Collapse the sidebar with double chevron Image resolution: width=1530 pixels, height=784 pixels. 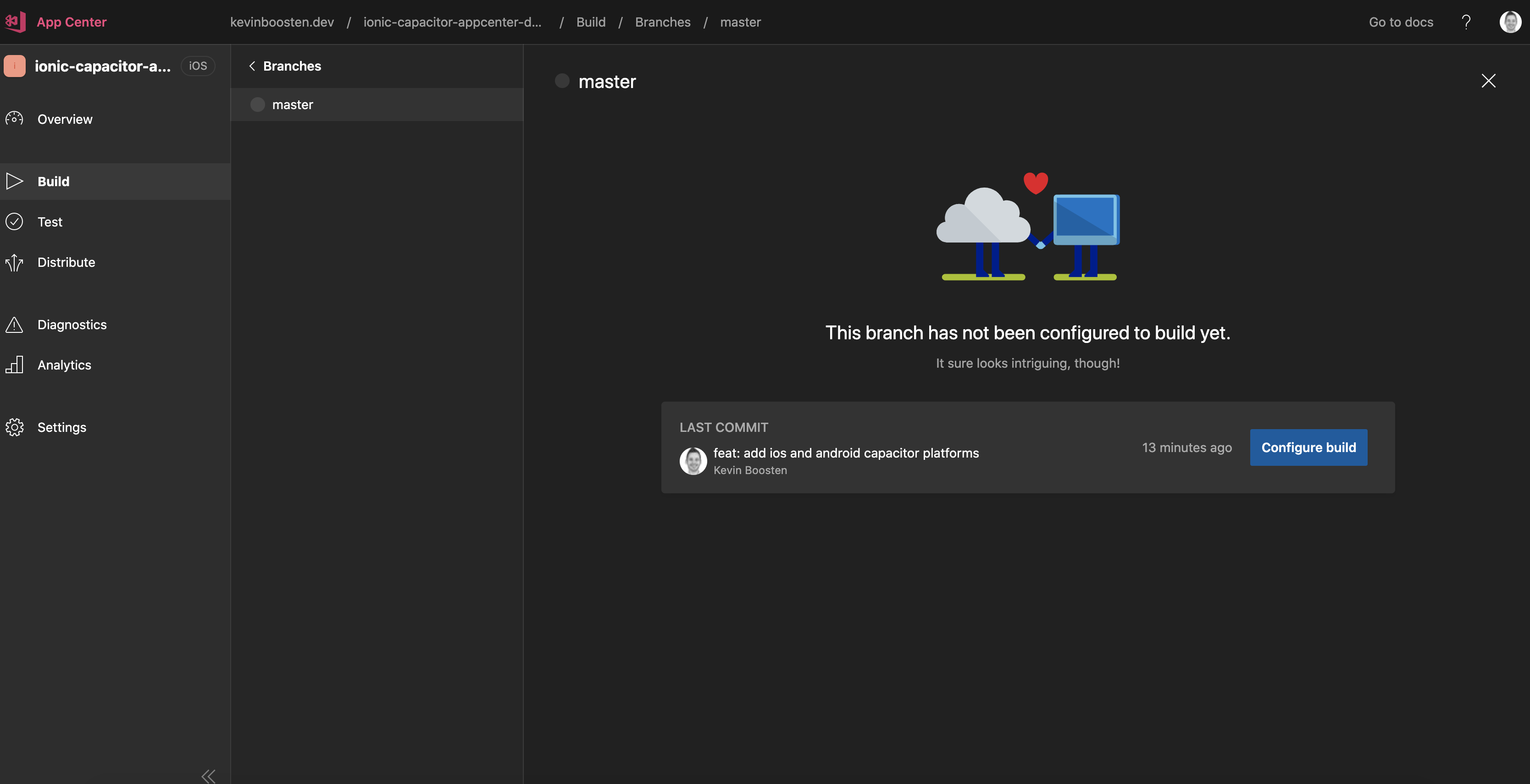(x=208, y=776)
